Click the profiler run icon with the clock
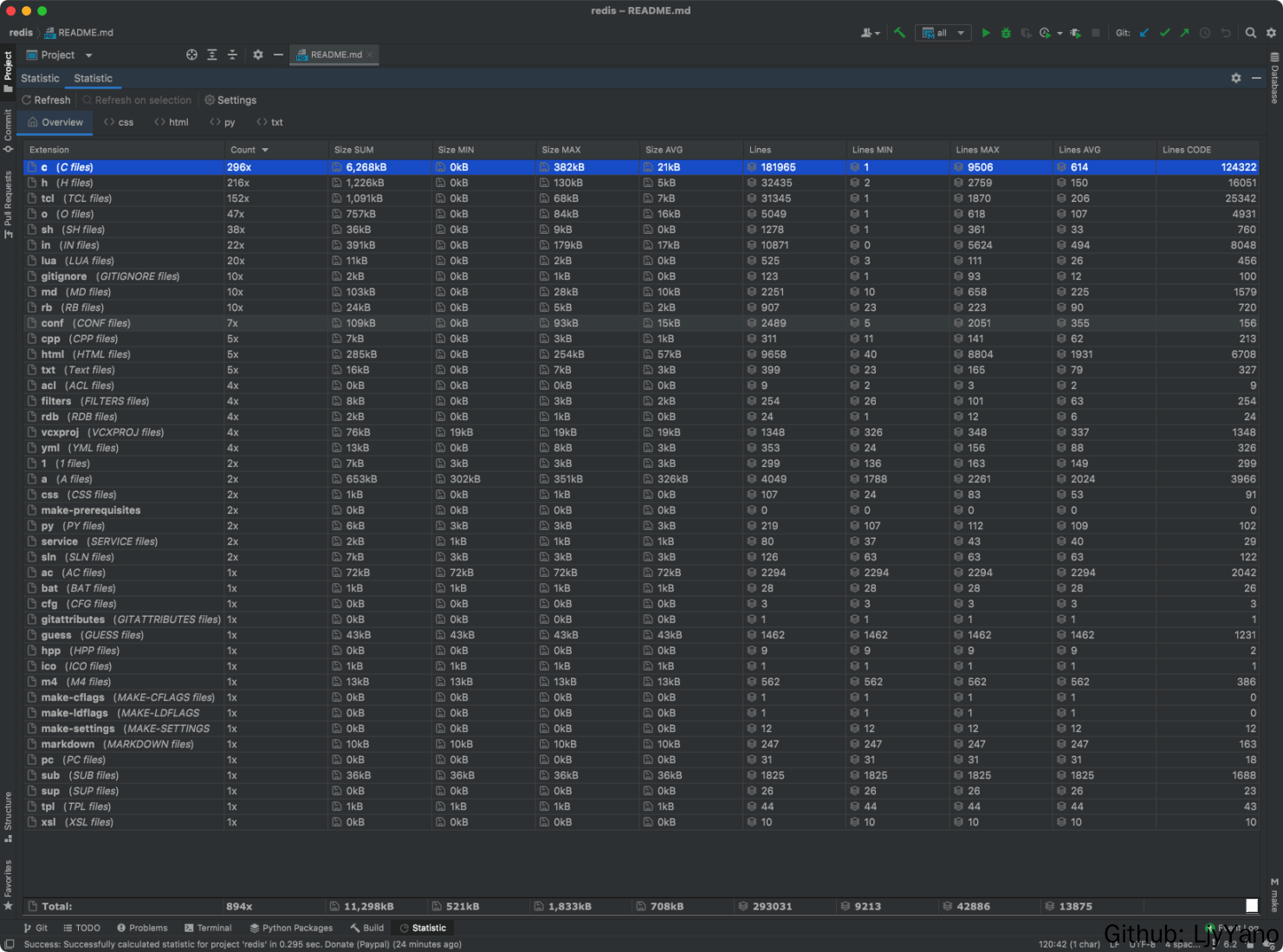 tap(1045, 33)
